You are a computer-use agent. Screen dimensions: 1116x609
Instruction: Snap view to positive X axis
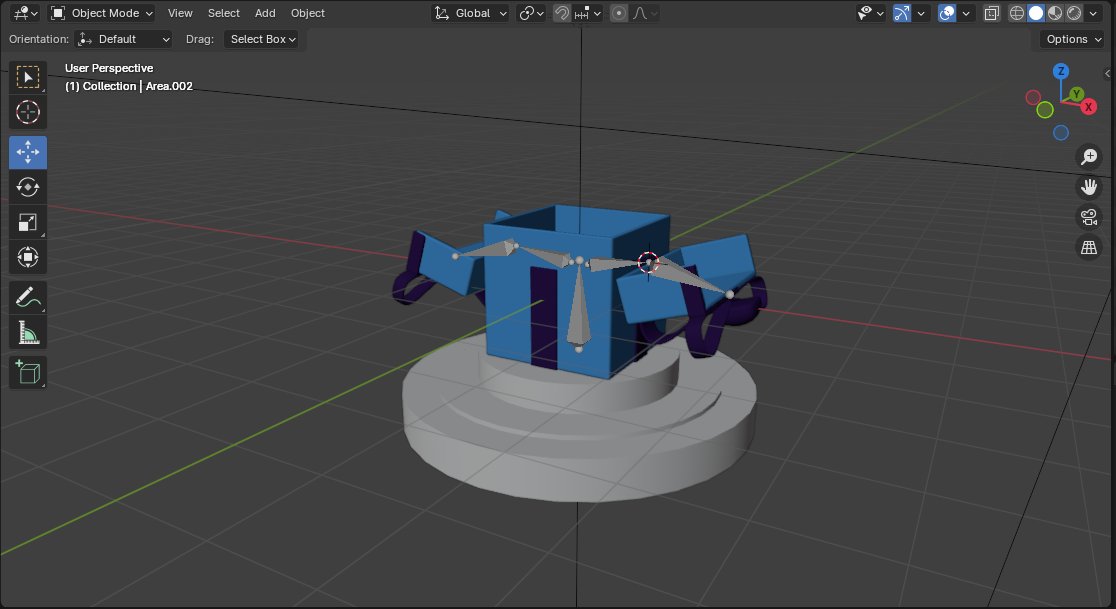pos(1088,107)
